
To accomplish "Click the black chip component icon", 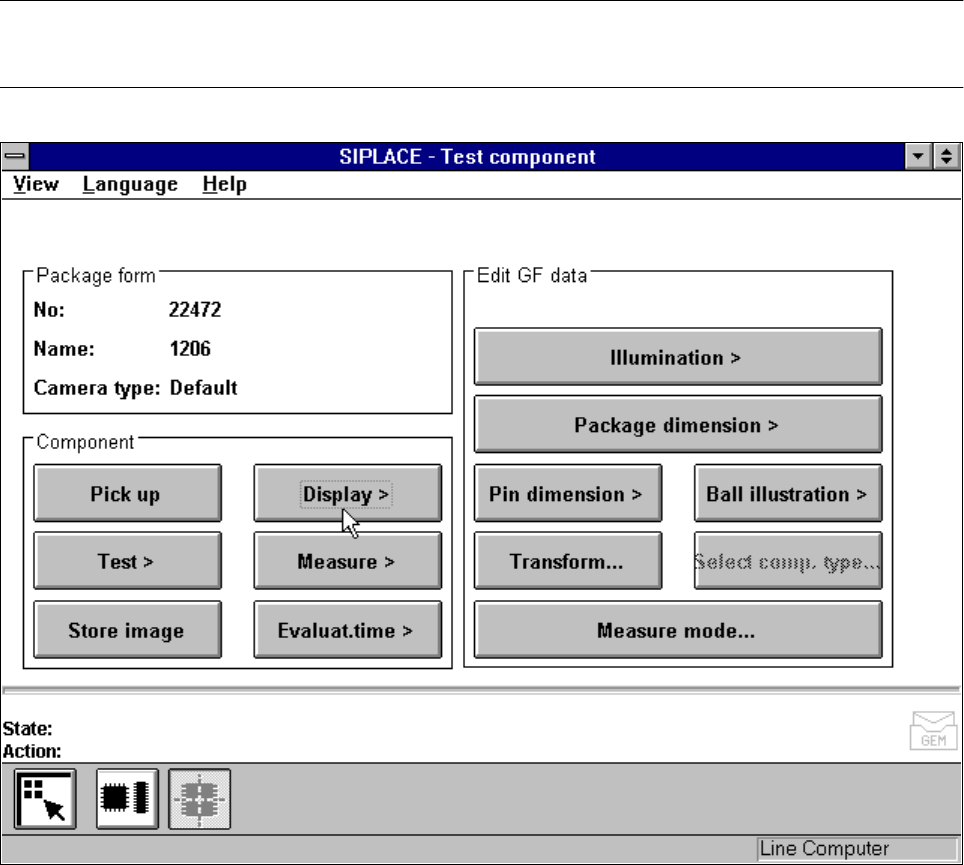I will click(x=127, y=799).
